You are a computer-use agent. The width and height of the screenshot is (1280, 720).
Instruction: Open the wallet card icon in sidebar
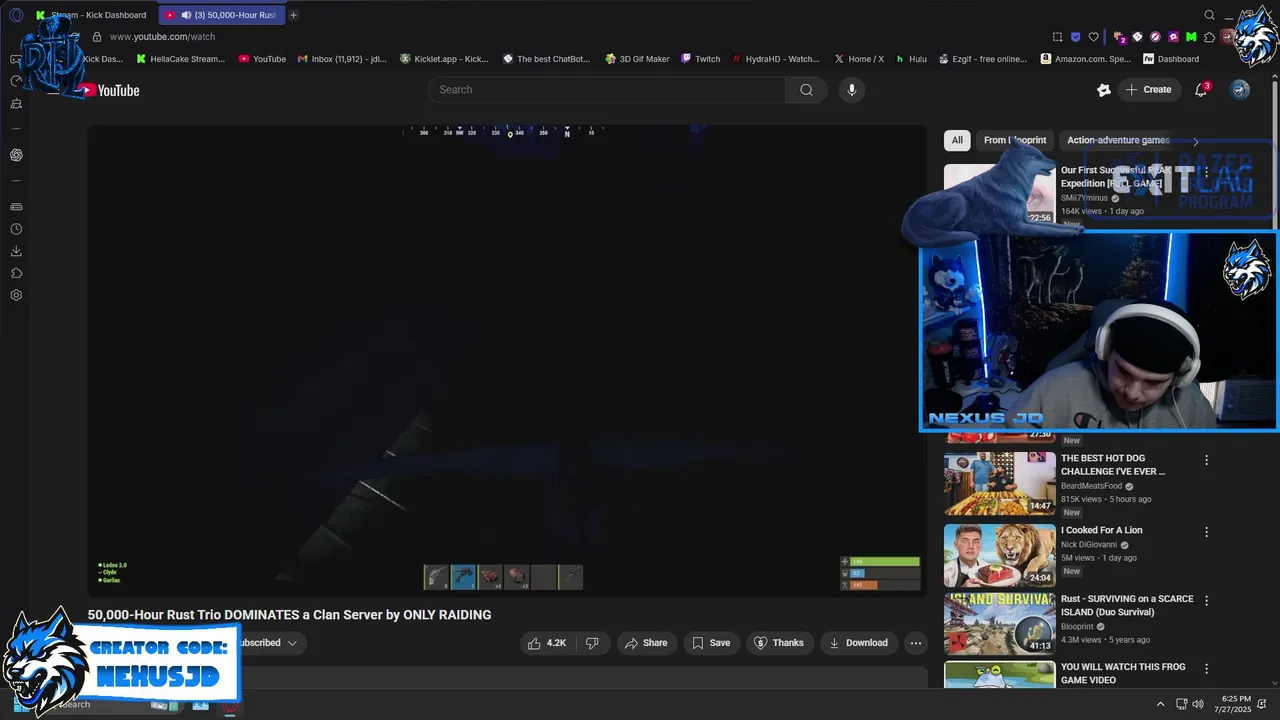16,207
